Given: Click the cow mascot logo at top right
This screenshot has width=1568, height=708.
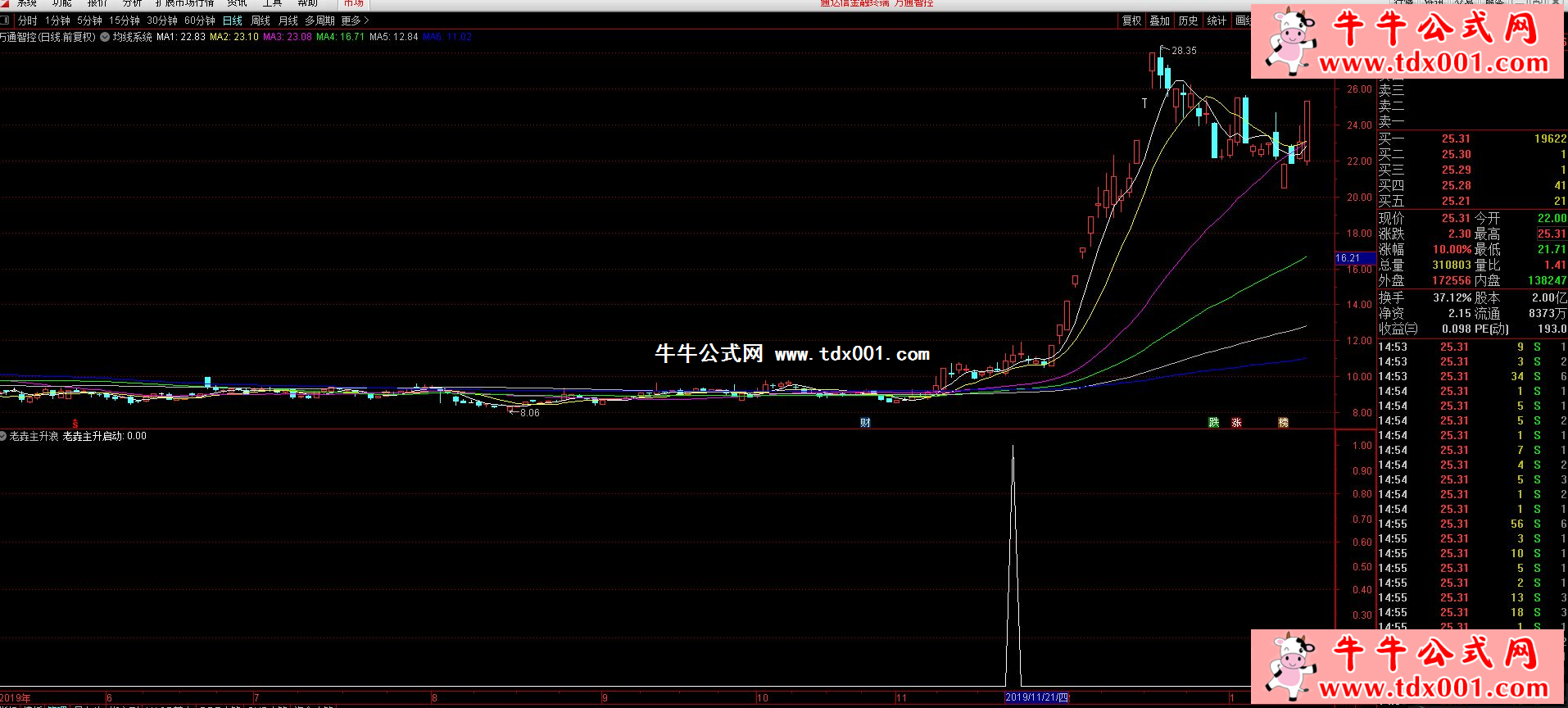Looking at the screenshot, I should [x=1290, y=41].
